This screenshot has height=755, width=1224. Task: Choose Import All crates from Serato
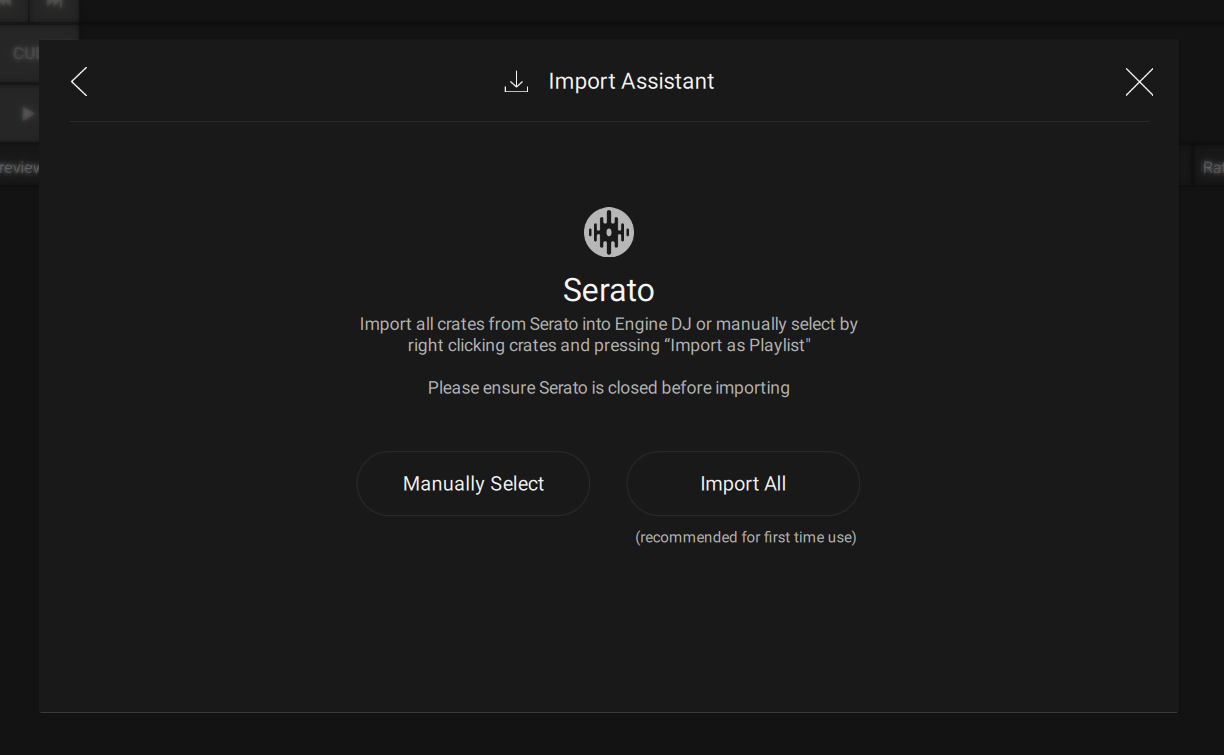click(x=743, y=484)
